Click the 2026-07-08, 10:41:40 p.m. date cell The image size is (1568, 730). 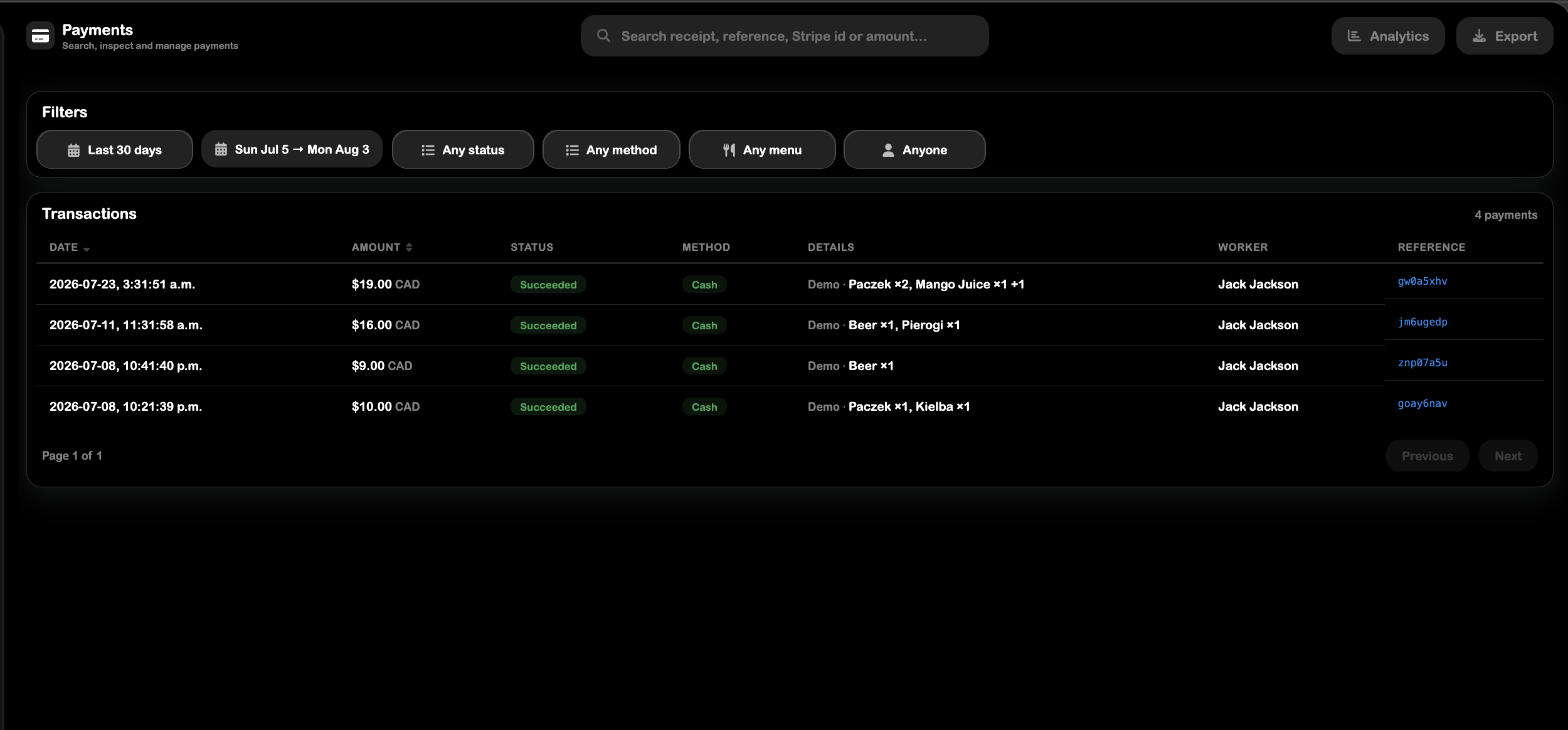(126, 366)
